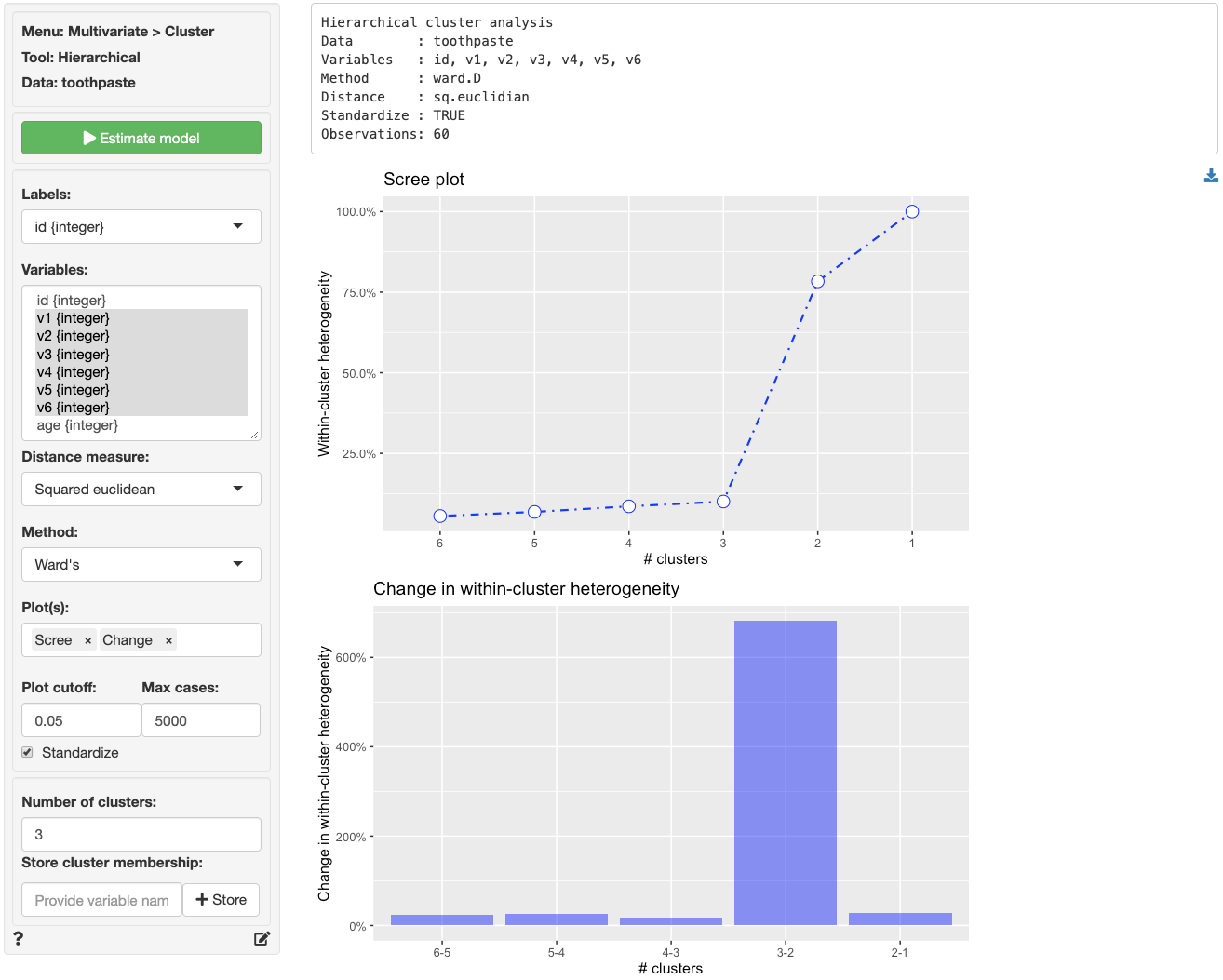Click the Store button

[222, 900]
